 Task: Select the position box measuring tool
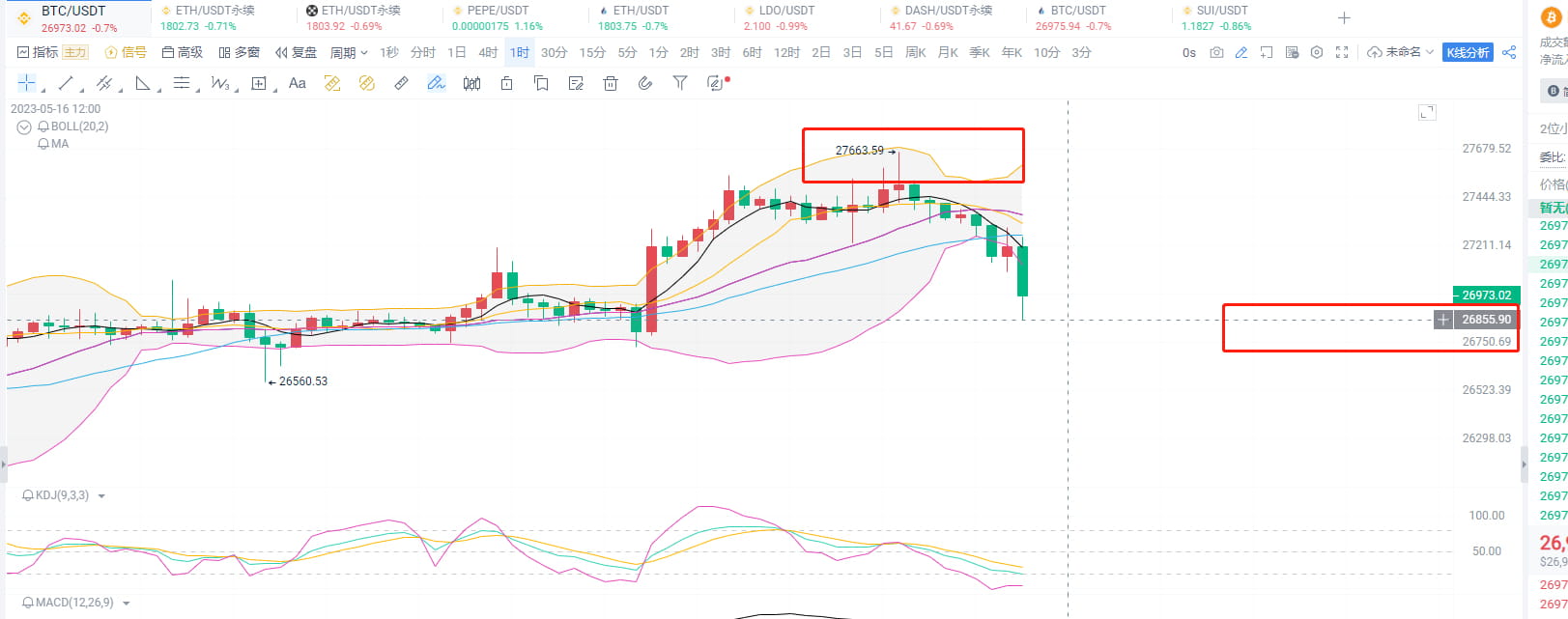pos(259,83)
